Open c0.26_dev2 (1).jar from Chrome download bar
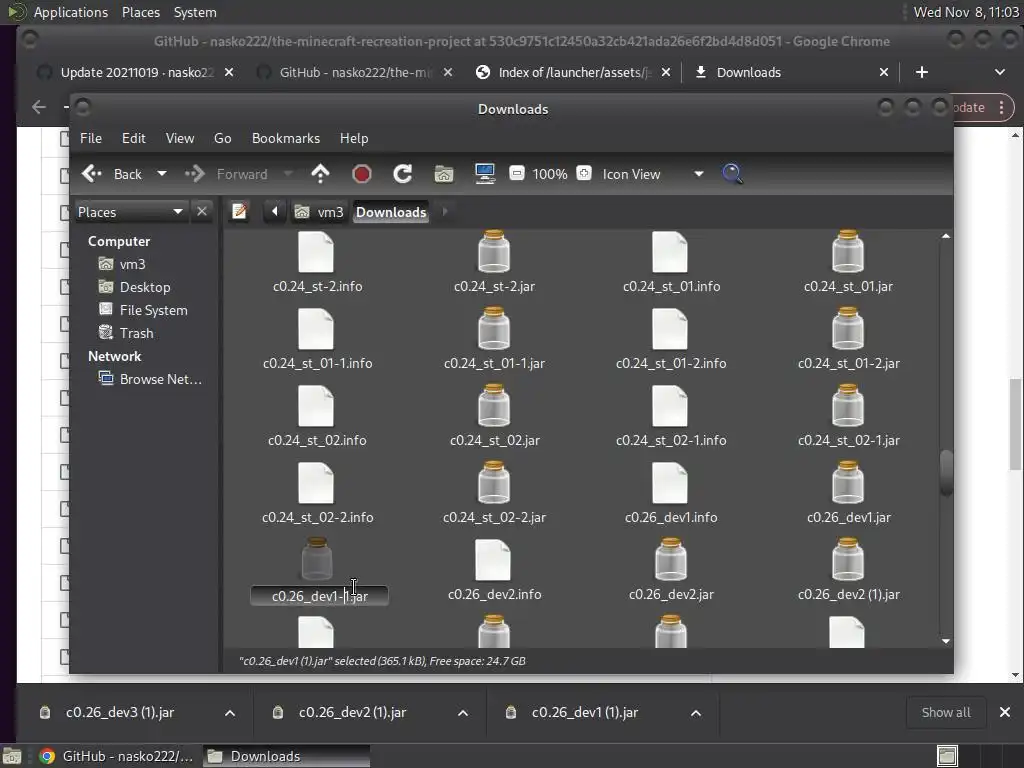Screen dimensions: 1024x768 353,712
